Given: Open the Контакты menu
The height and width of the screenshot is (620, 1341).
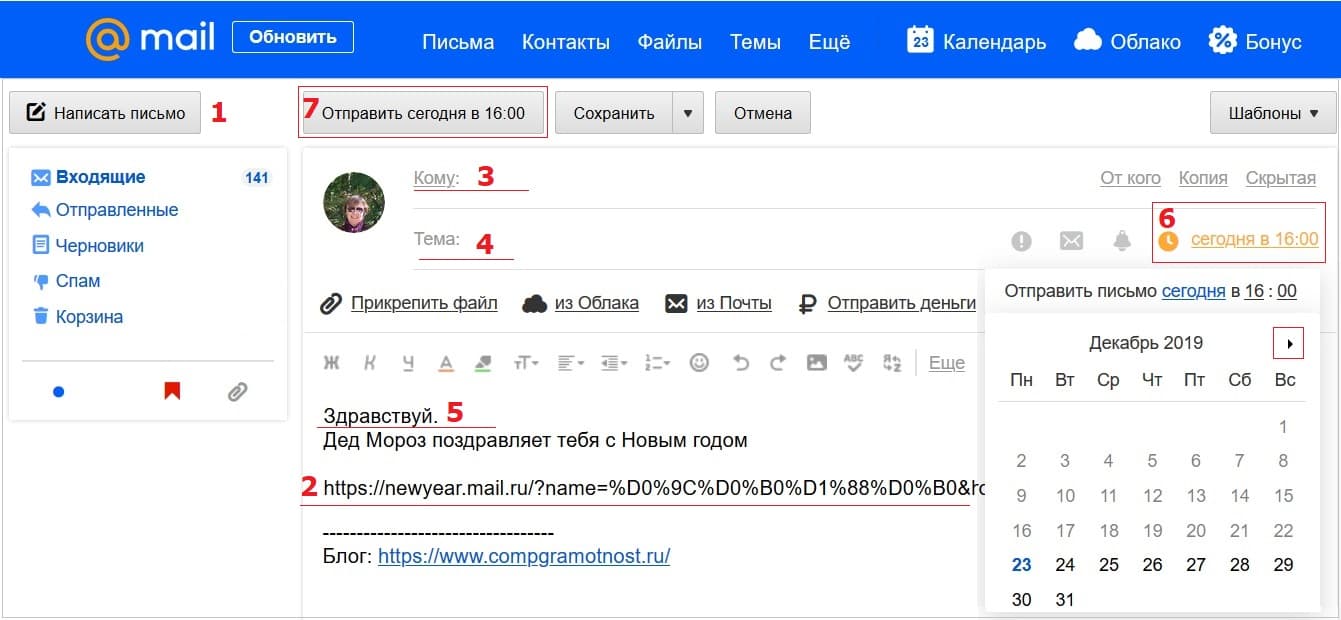Looking at the screenshot, I should 565,42.
